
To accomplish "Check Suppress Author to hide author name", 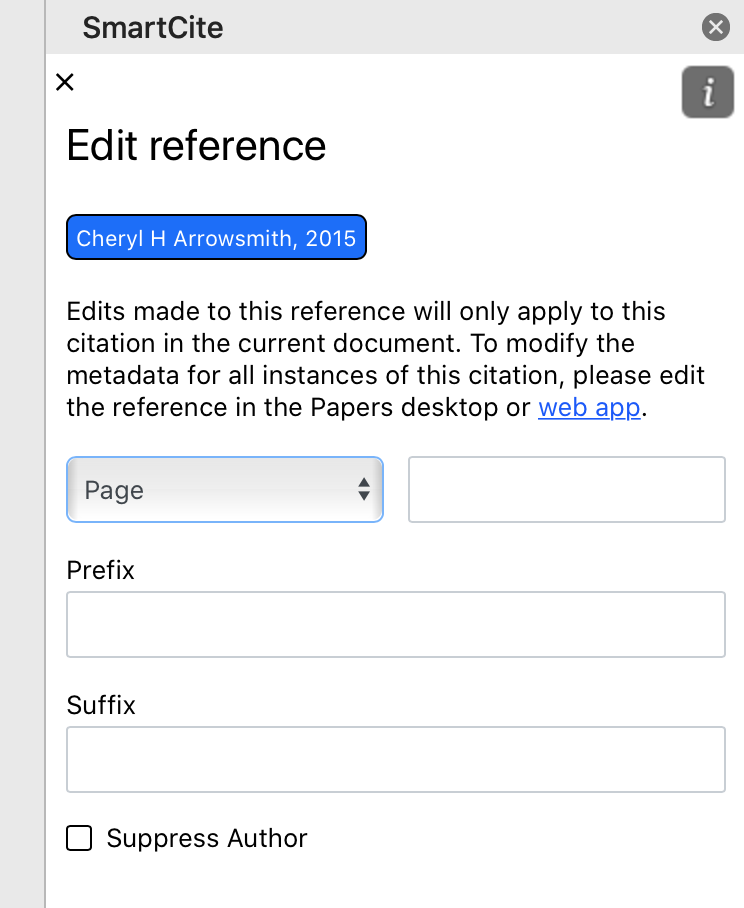I will (x=79, y=838).
